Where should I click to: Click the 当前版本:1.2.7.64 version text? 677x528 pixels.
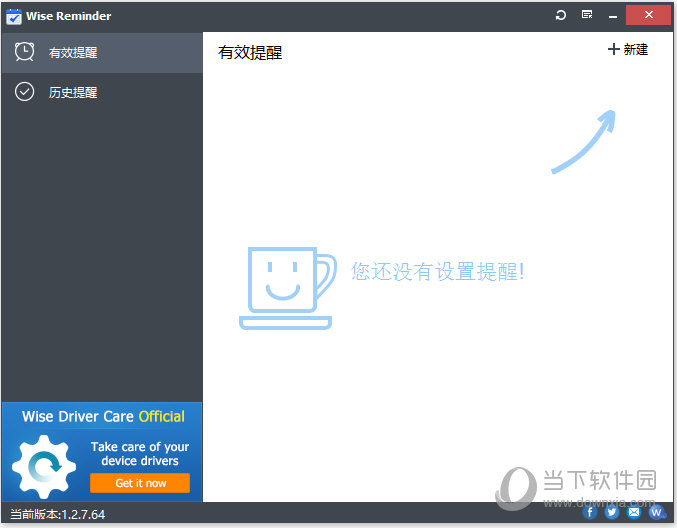pyautogui.click(x=57, y=514)
